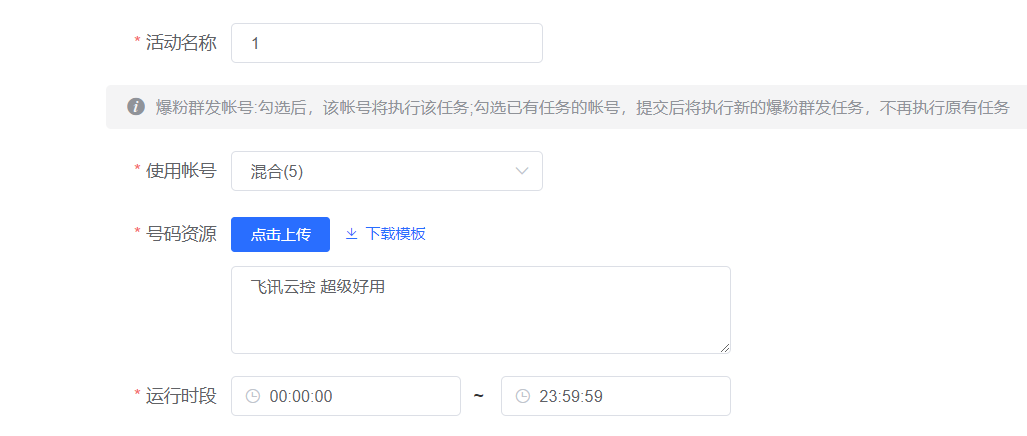Click the tilde separator between the time fields
1027x436 pixels.
[x=479, y=396]
